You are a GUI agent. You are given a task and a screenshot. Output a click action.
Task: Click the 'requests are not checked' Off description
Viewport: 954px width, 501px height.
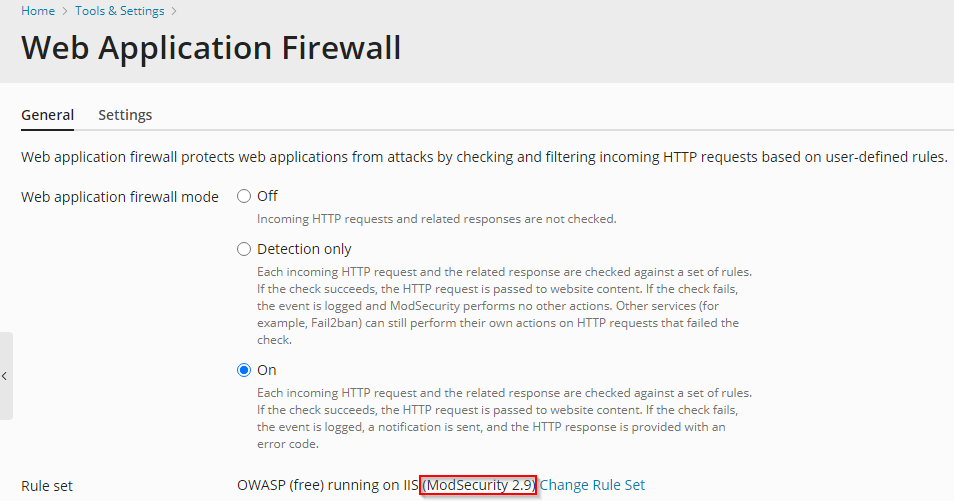click(436, 218)
